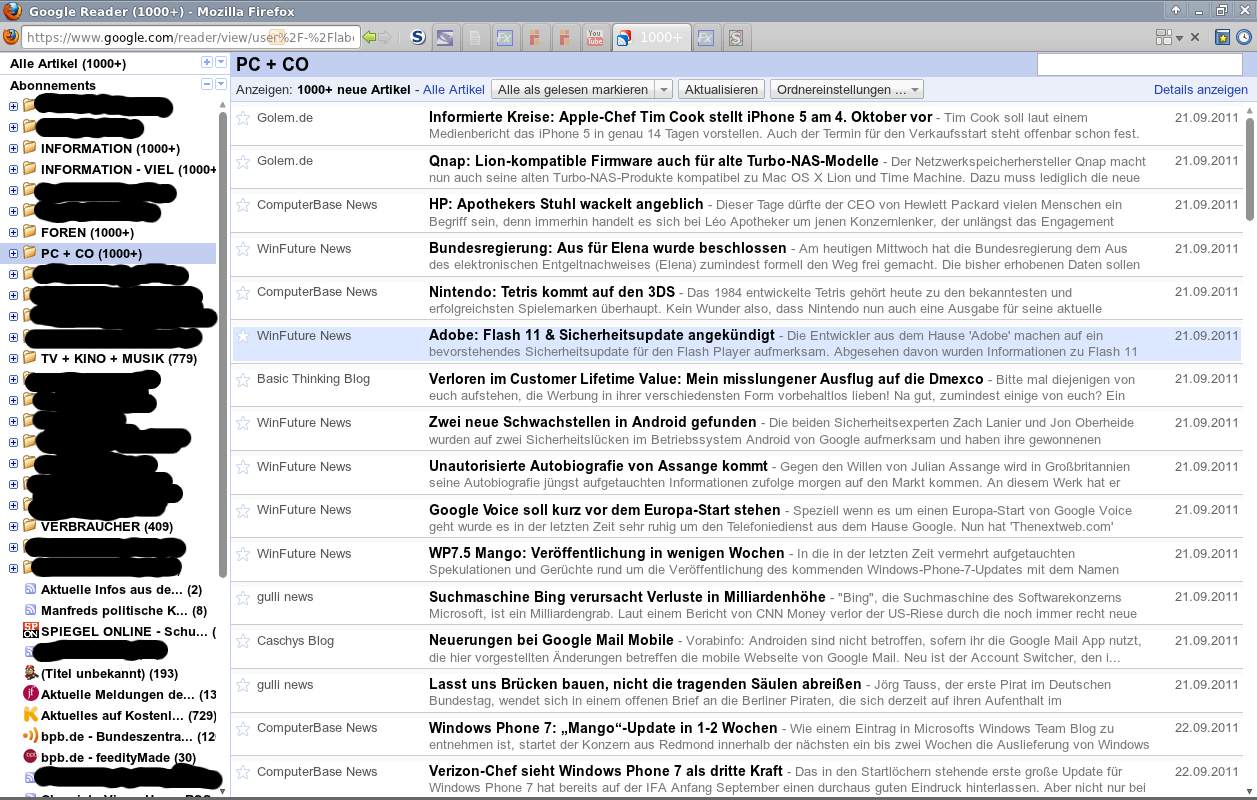Expand the PC + CO folder tree node
The image size is (1257, 800).
pyautogui.click(x=13, y=253)
